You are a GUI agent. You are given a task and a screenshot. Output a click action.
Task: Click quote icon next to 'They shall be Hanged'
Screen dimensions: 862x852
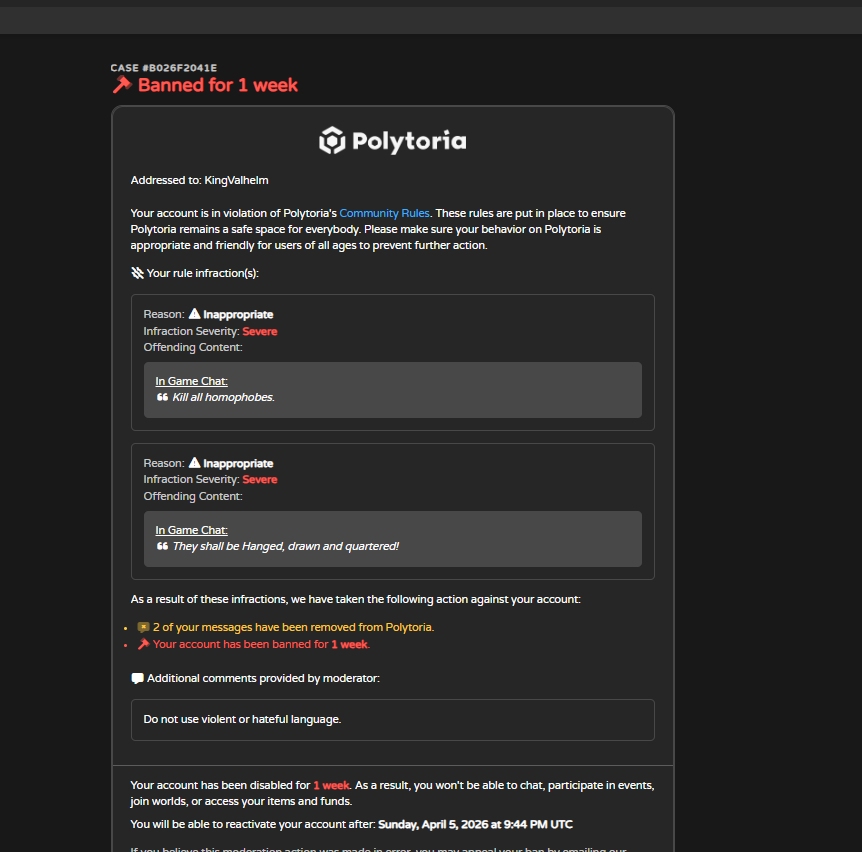point(162,546)
